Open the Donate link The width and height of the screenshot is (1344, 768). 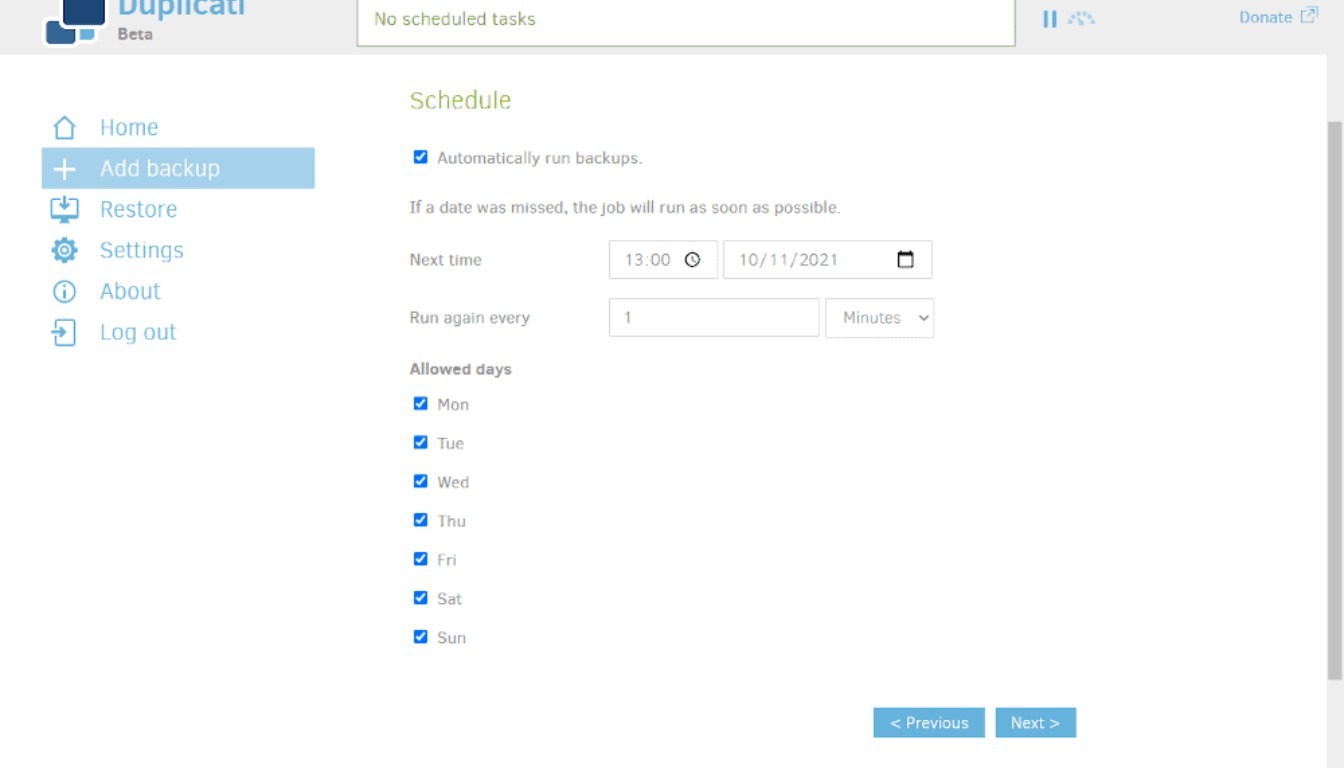click(x=1266, y=17)
